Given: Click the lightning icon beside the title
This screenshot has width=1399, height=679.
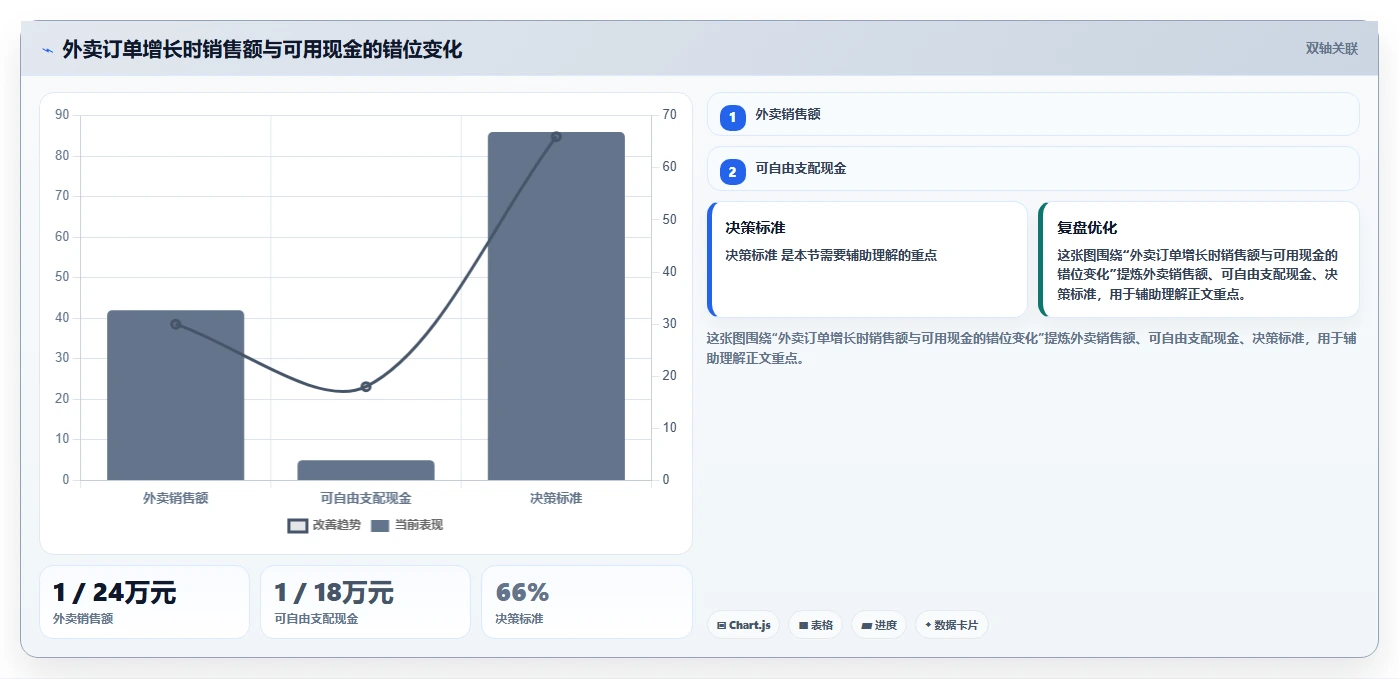Looking at the screenshot, I should coord(47,50).
